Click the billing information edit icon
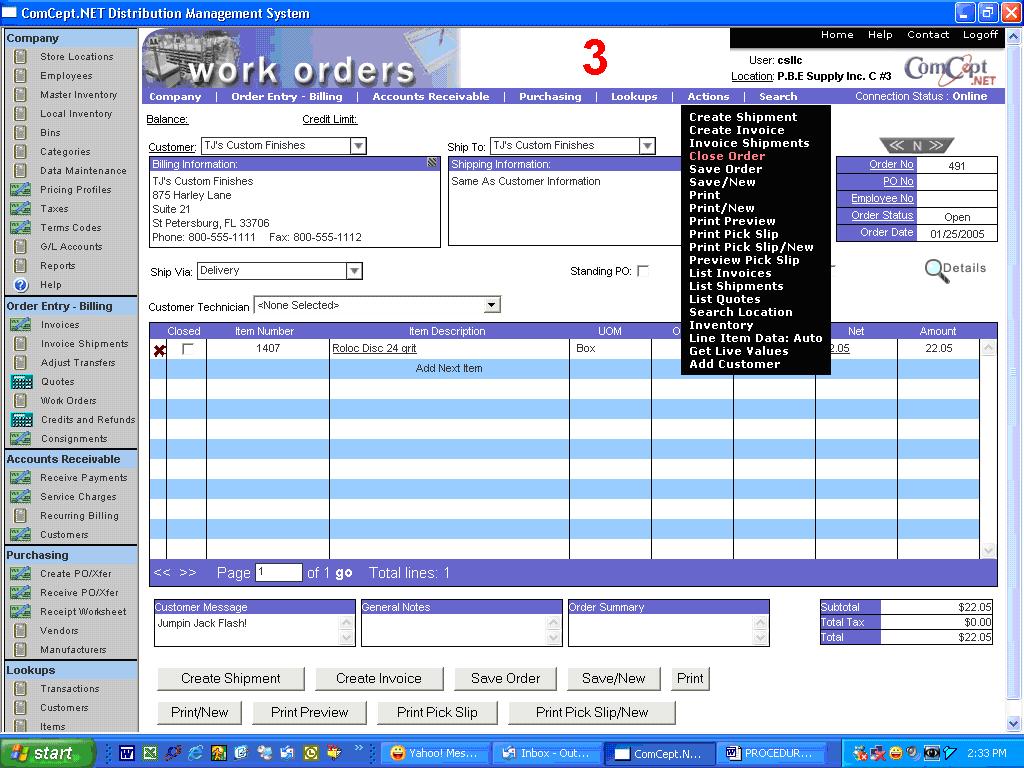The height and width of the screenshot is (768, 1024). coord(432,163)
